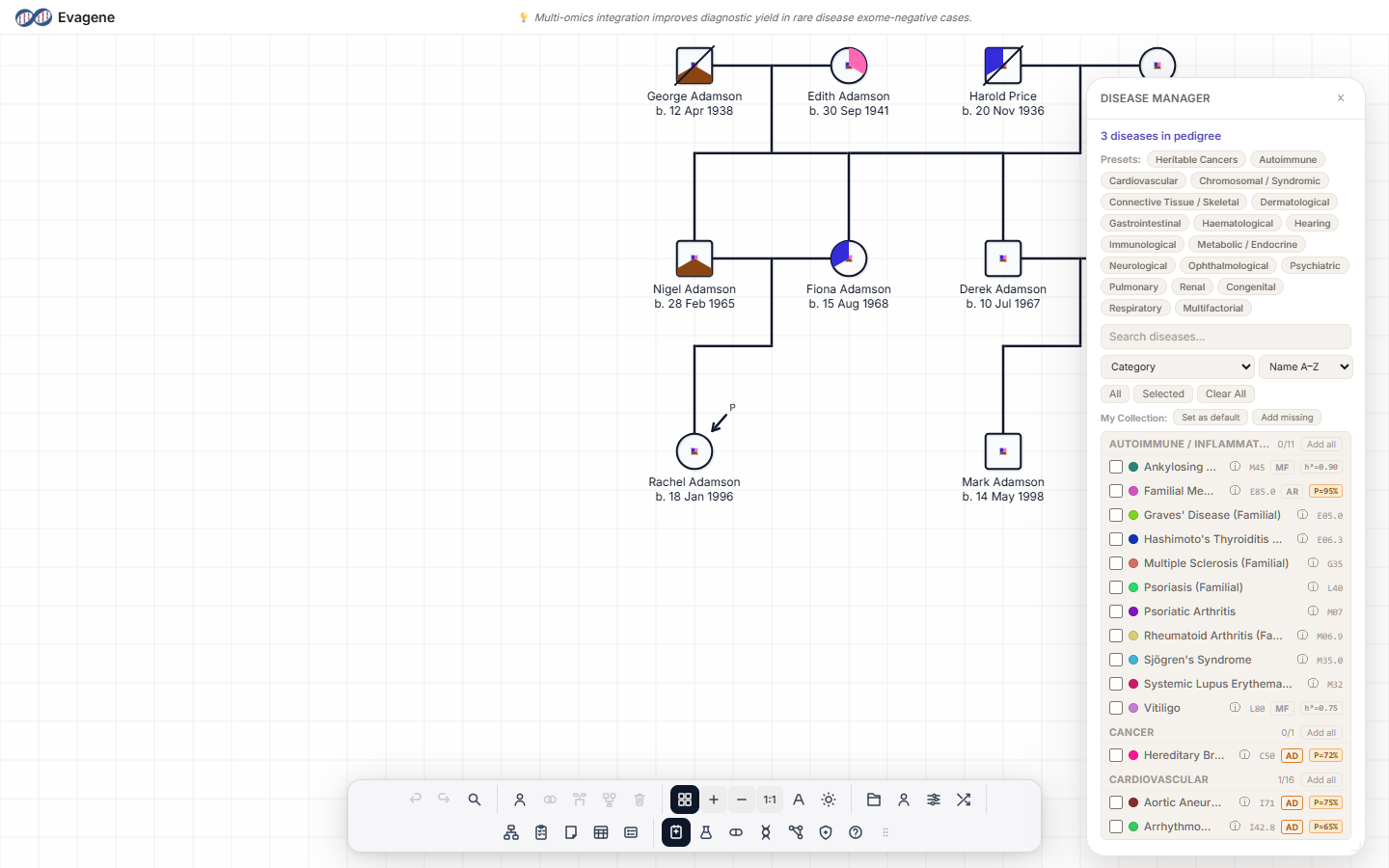The height and width of the screenshot is (868, 1389).
Task: Choose the Multifactorial preset chip
Action: [x=1213, y=309]
